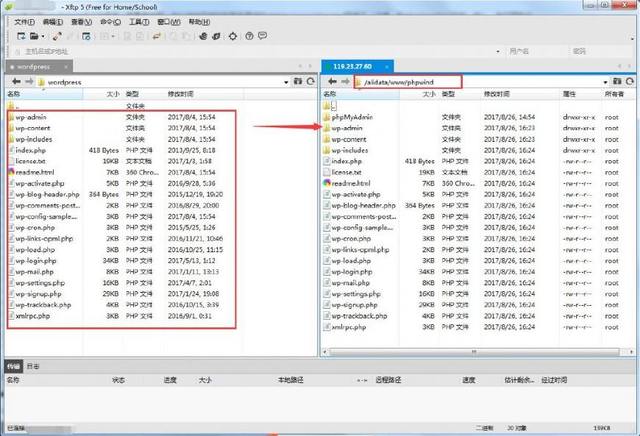The width and height of the screenshot is (640, 436).
Task: Click the transfer sync arrows toolbar icon
Action: pos(155,35)
